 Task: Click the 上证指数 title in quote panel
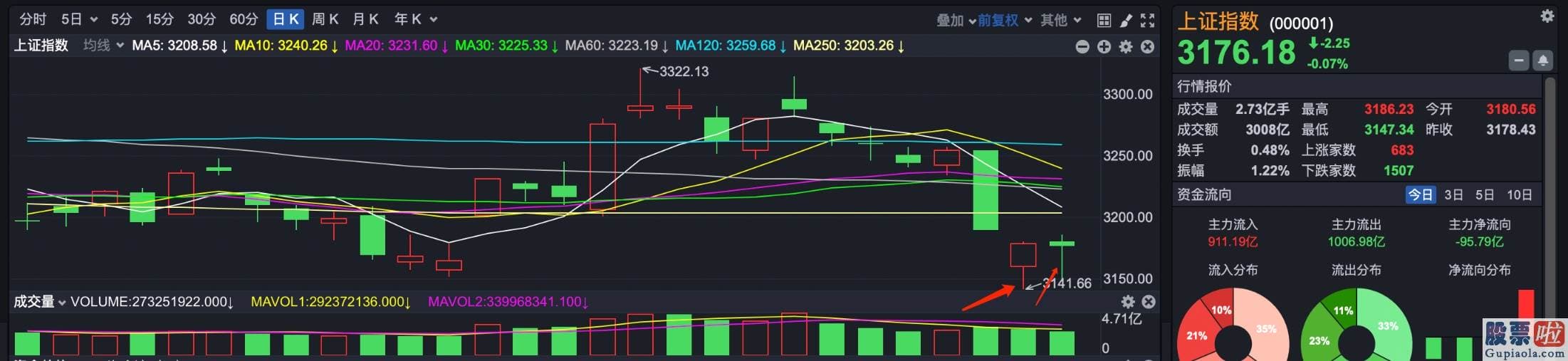click(x=1218, y=21)
